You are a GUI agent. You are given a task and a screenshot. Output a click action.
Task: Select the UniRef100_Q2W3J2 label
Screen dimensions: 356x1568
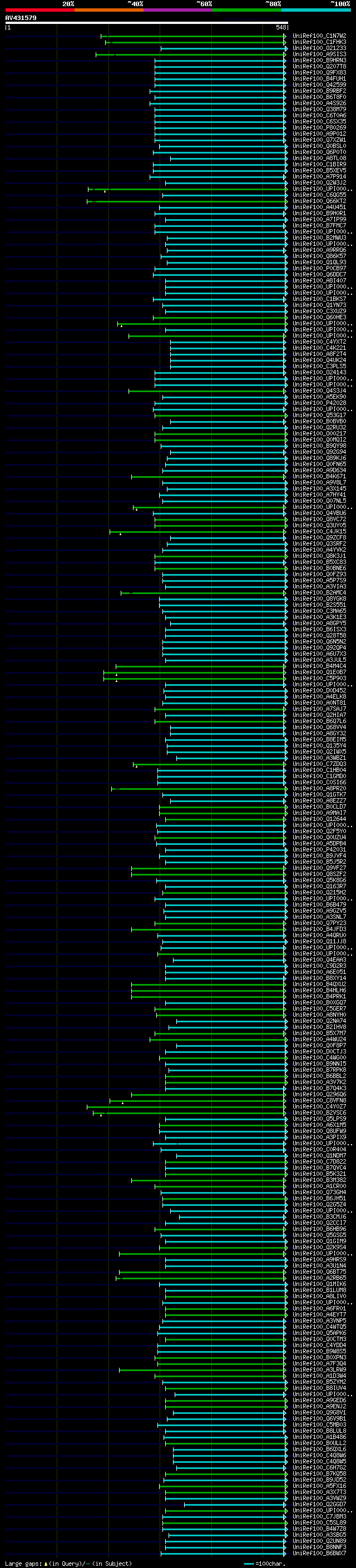coord(319,182)
